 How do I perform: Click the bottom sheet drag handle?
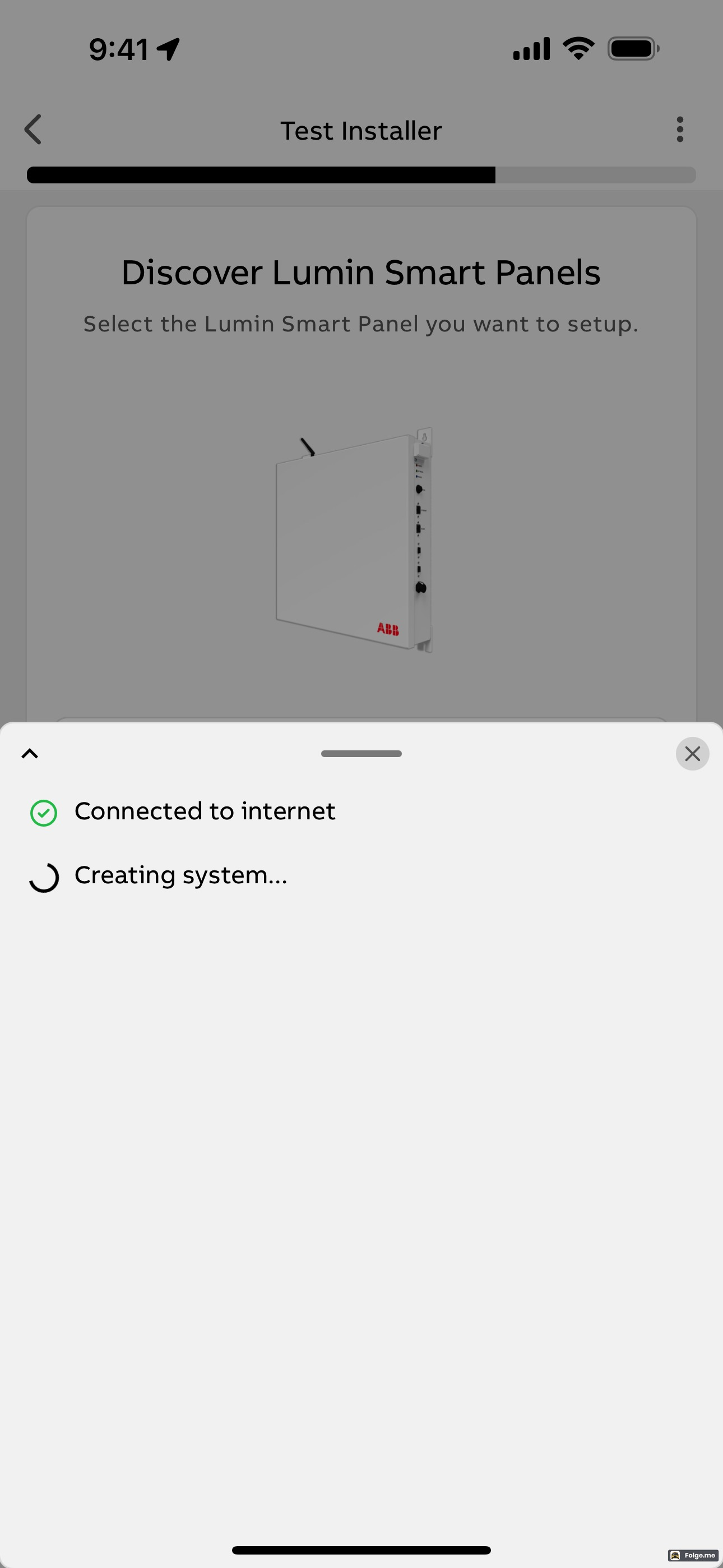361,754
